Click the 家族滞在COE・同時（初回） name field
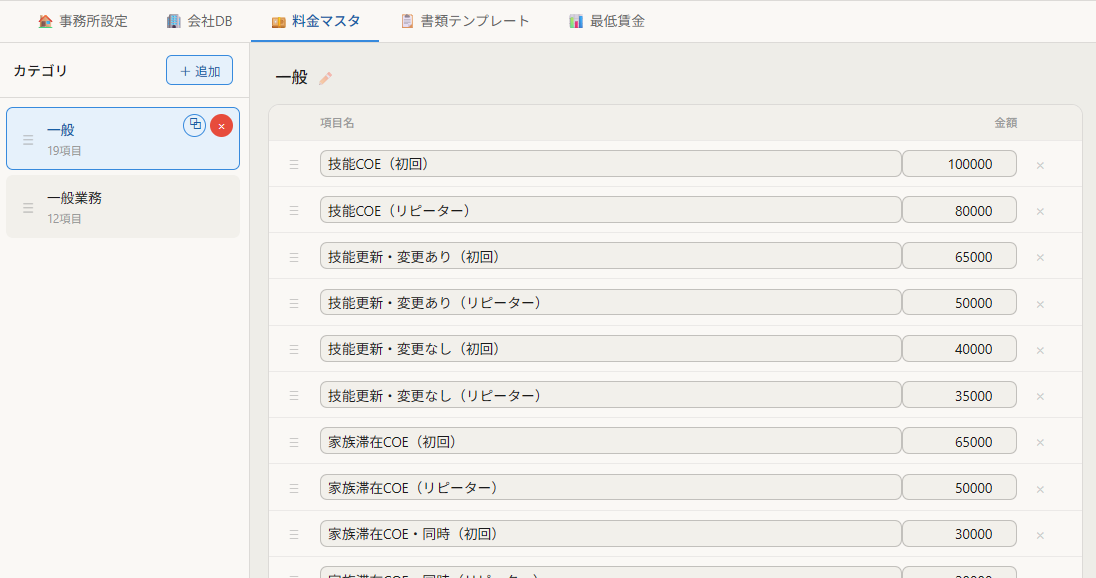This screenshot has width=1096, height=578. (x=611, y=533)
